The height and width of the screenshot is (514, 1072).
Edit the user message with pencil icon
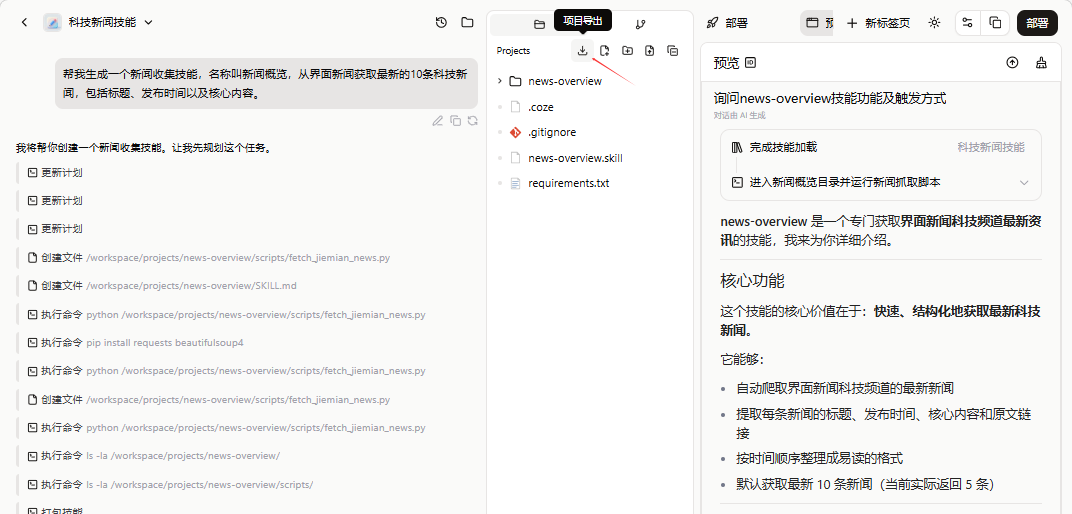(438, 121)
